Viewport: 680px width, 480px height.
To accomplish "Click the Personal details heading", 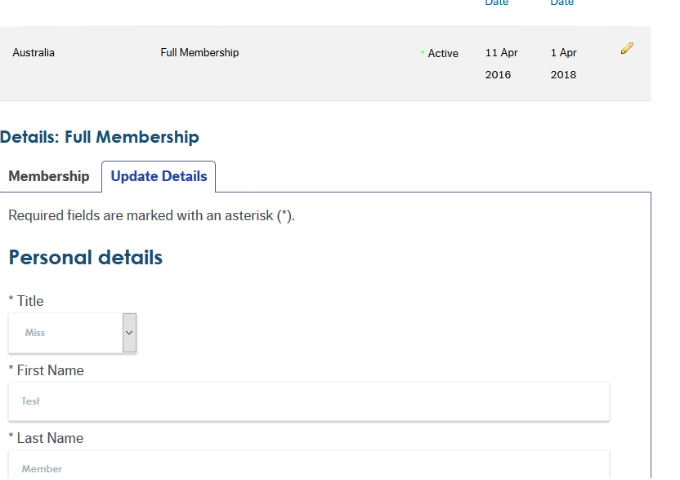I will click(x=85, y=257).
